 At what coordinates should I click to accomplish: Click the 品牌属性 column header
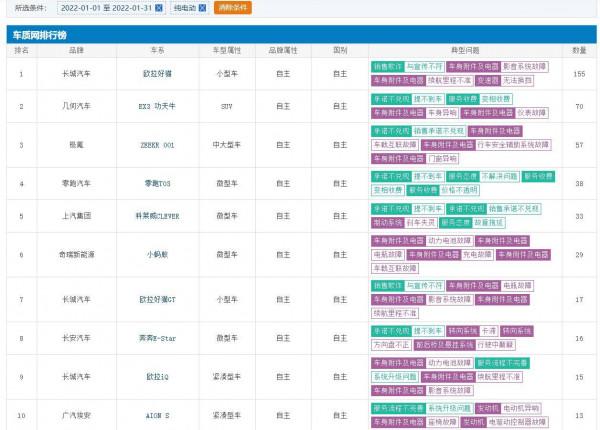tap(283, 50)
